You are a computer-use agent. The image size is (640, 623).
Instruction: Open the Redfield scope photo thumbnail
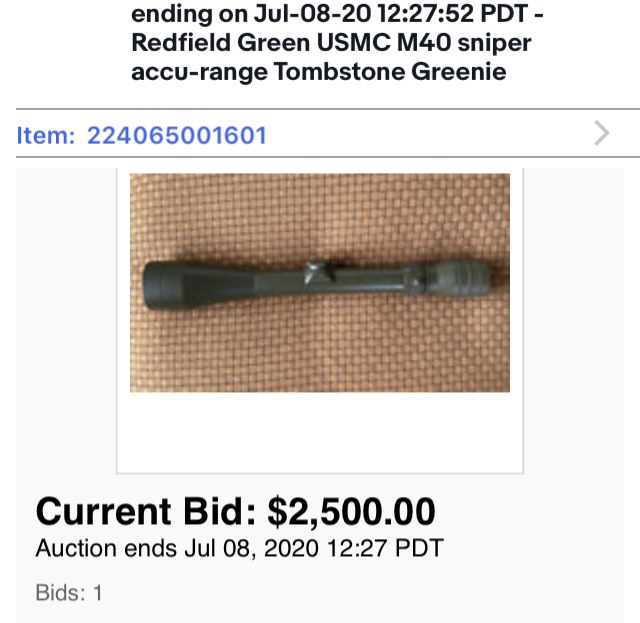(x=320, y=282)
